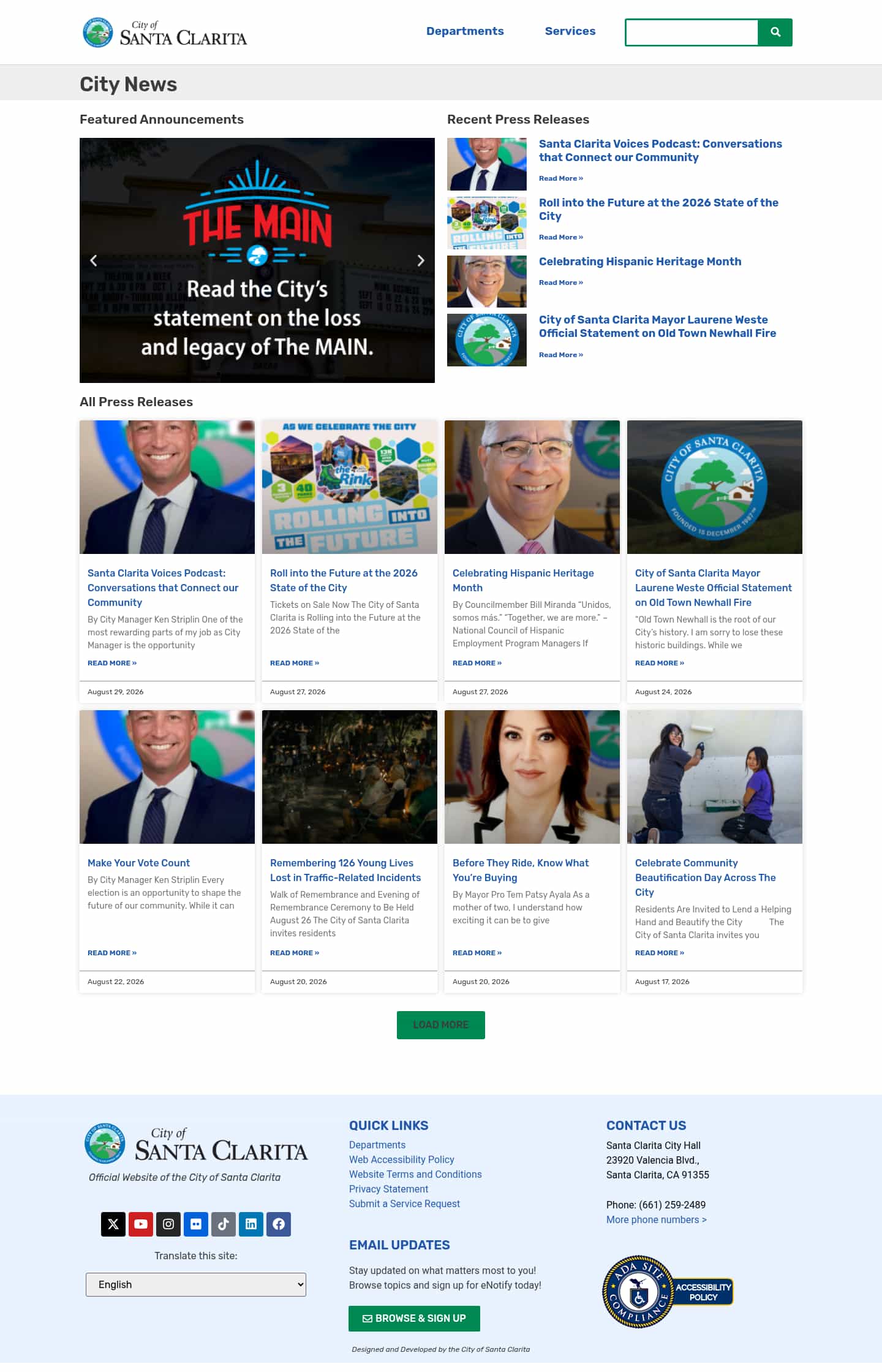Open recent release Celebrating Hispanic Heritage Month title
Image resolution: width=882 pixels, height=1372 pixels.
pyautogui.click(x=640, y=262)
